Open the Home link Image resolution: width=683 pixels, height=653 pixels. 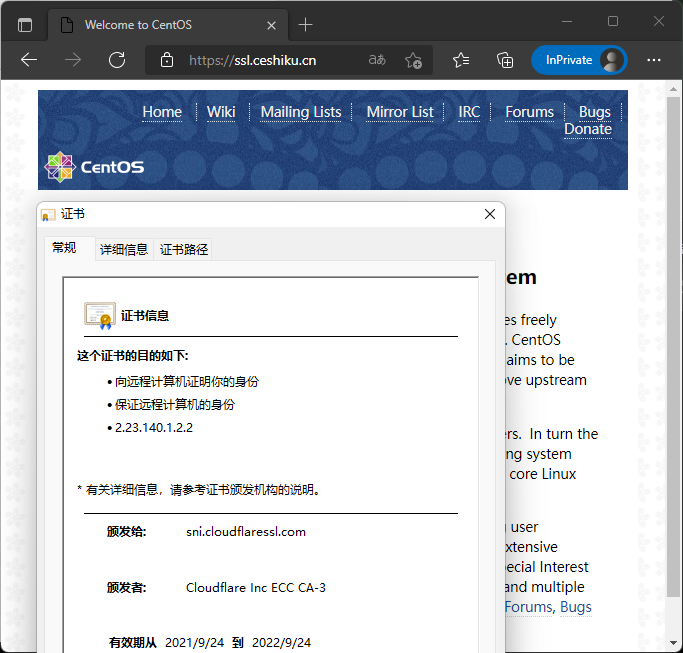click(162, 112)
